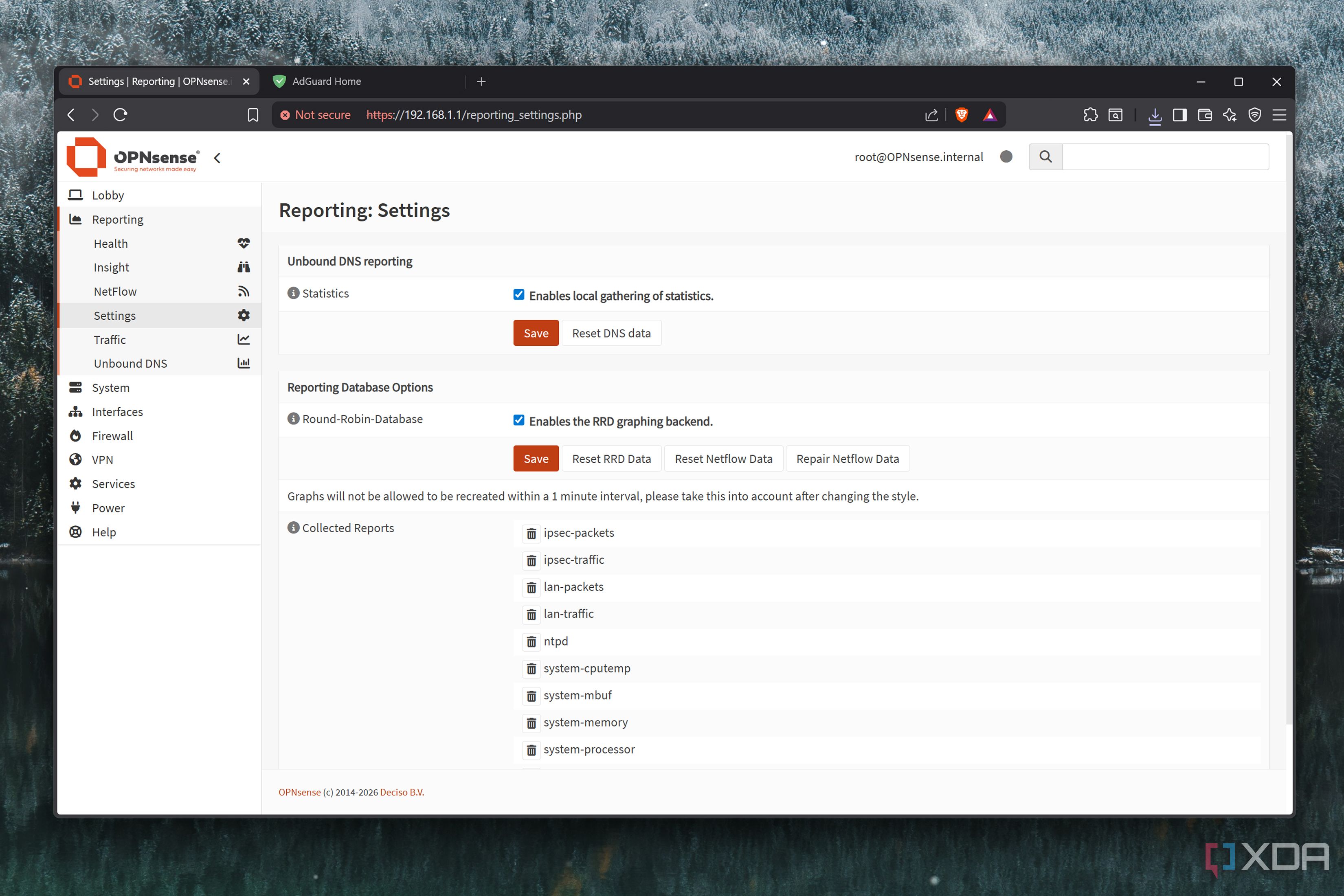The image size is (1344, 896).
Task: Click trash icon beside system-memory
Action: tap(531, 723)
